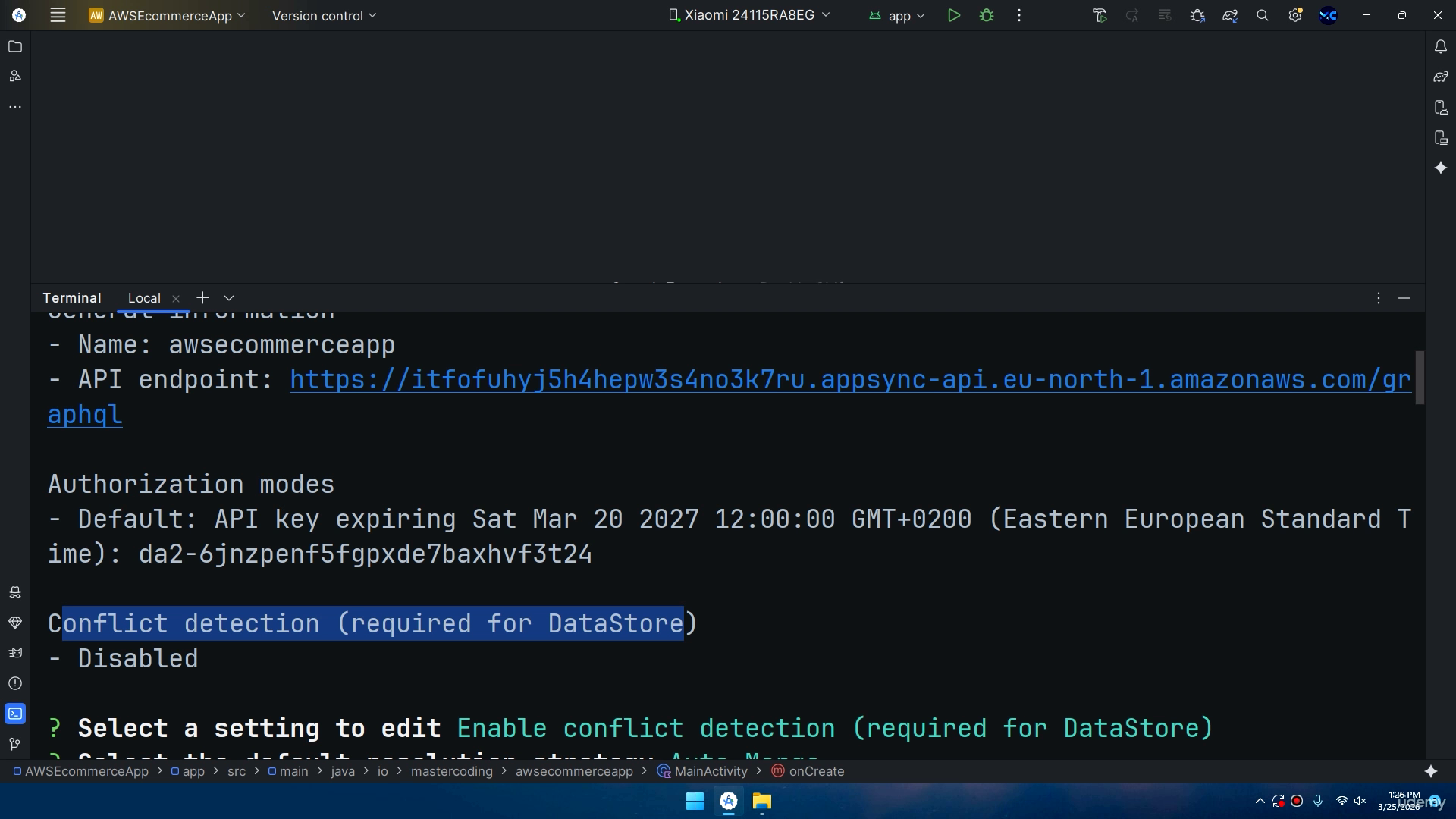Open Xiaomi 24115RA8EG device selector

(749, 15)
